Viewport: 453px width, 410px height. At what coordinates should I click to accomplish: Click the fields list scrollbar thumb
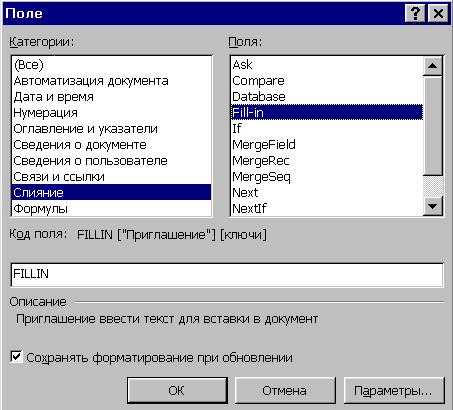(x=433, y=126)
